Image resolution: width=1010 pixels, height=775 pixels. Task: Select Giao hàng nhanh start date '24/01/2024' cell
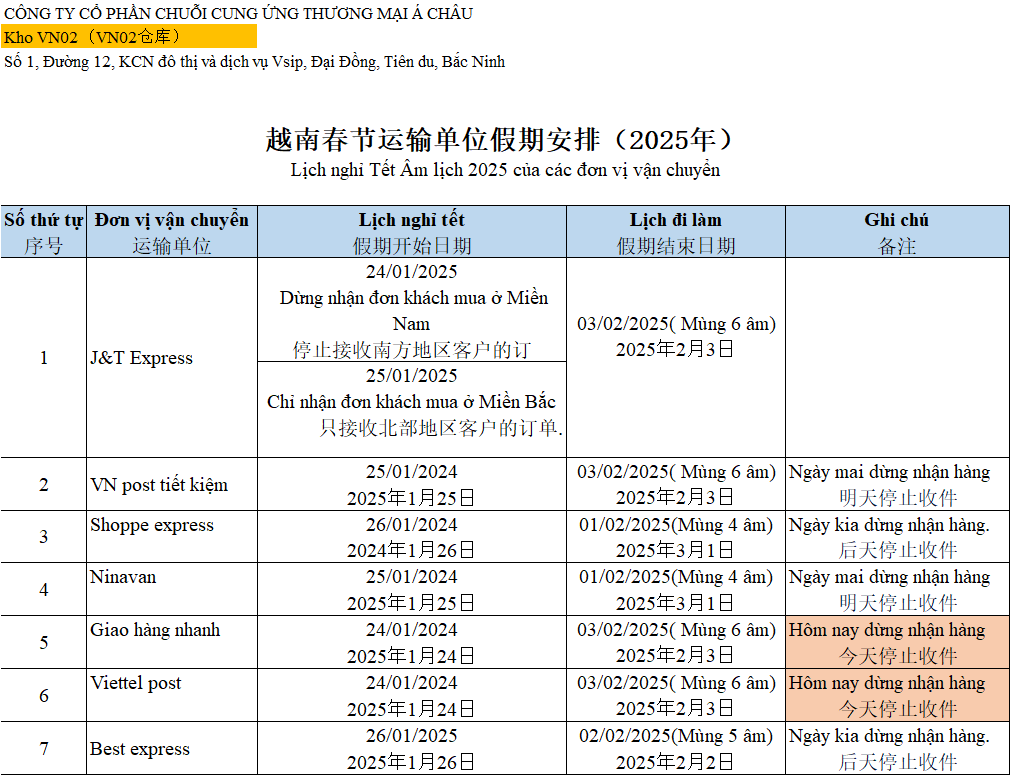(412, 642)
